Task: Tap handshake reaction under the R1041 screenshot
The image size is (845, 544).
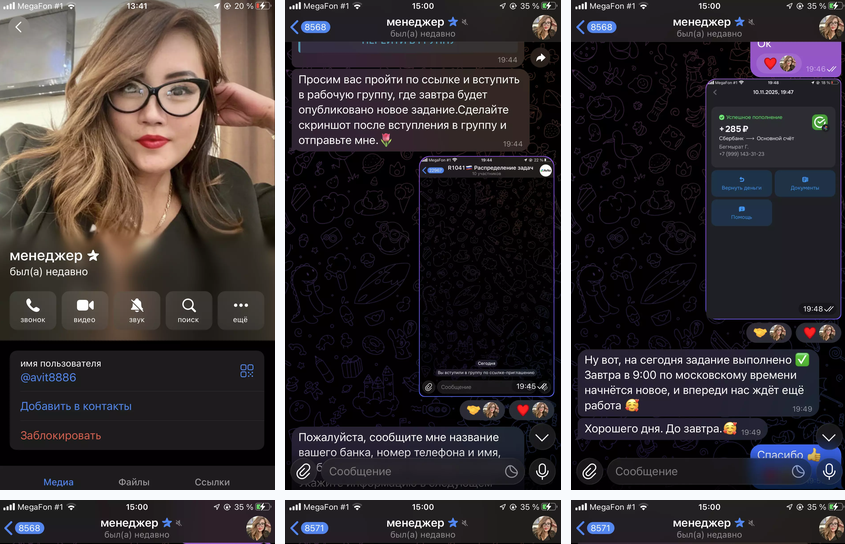Action: tap(482, 410)
